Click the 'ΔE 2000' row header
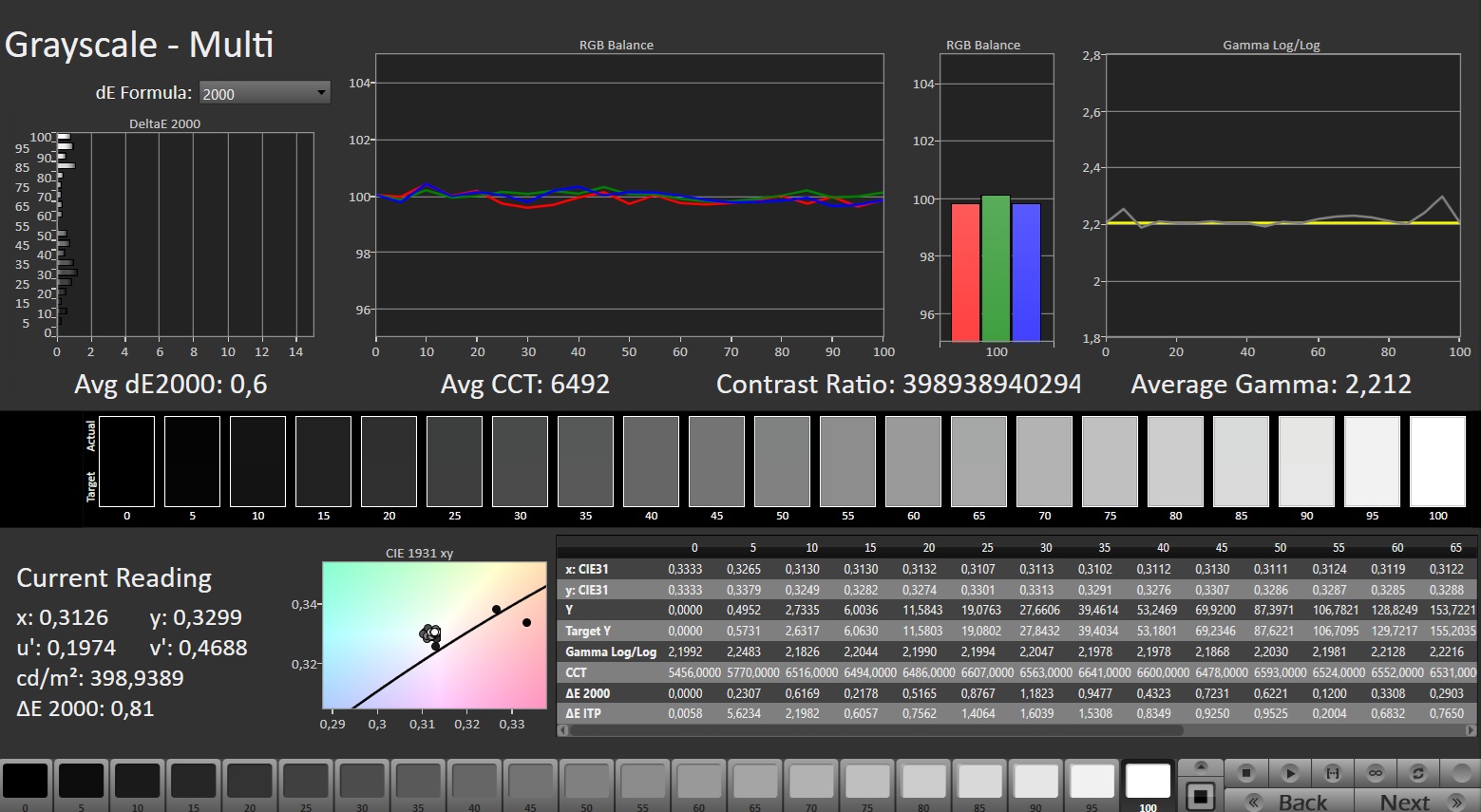The height and width of the screenshot is (812, 1481). point(587,693)
